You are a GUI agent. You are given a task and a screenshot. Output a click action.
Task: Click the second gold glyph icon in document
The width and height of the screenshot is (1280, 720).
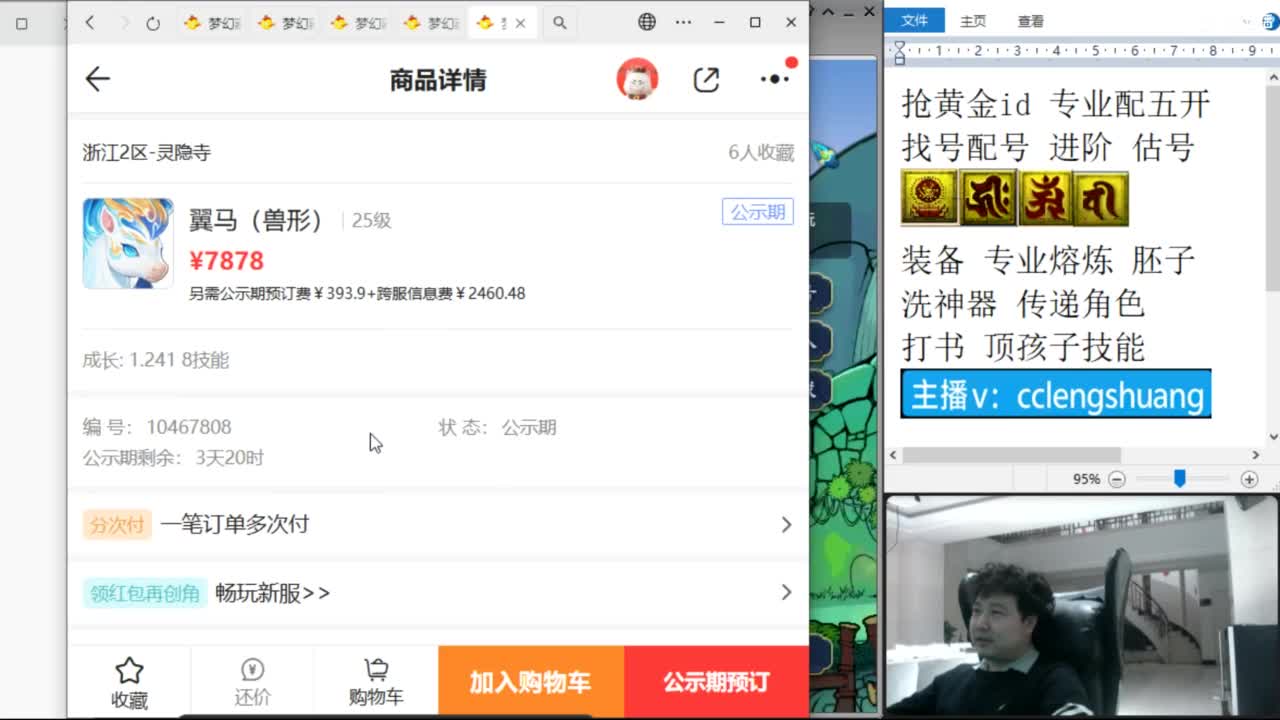tap(988, 198)
